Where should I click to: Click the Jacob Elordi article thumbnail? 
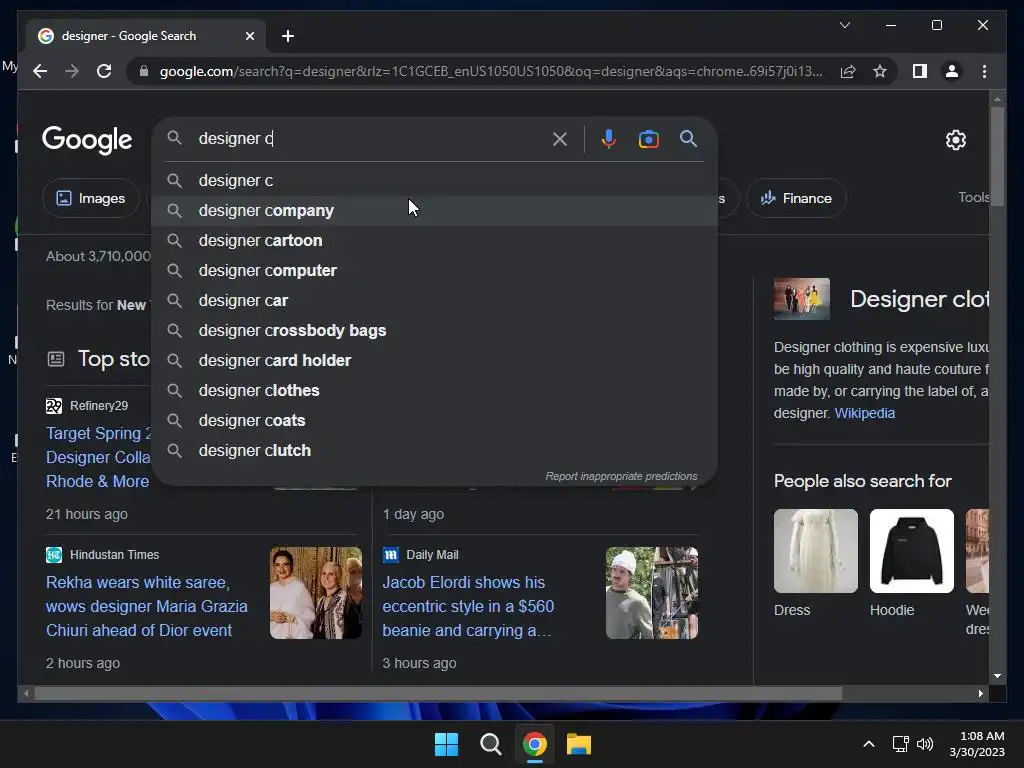[x=652, y=593]
